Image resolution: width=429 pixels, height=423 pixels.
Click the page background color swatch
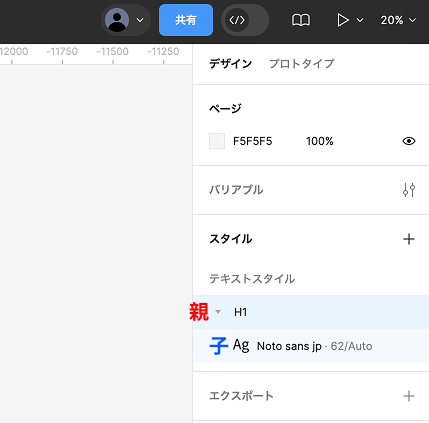[217, 141]
